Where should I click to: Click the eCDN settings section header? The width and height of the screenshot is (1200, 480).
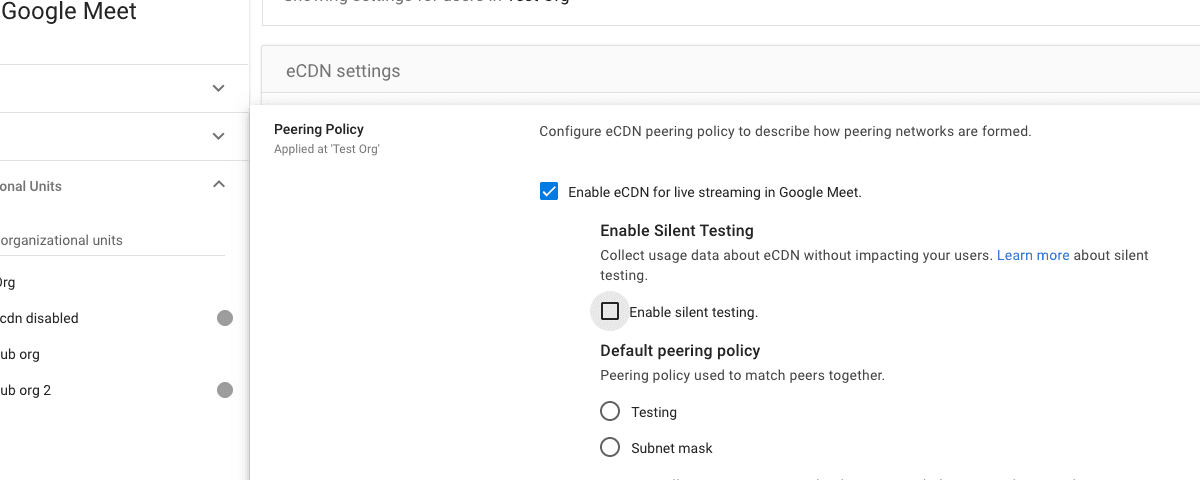point(343,71)
